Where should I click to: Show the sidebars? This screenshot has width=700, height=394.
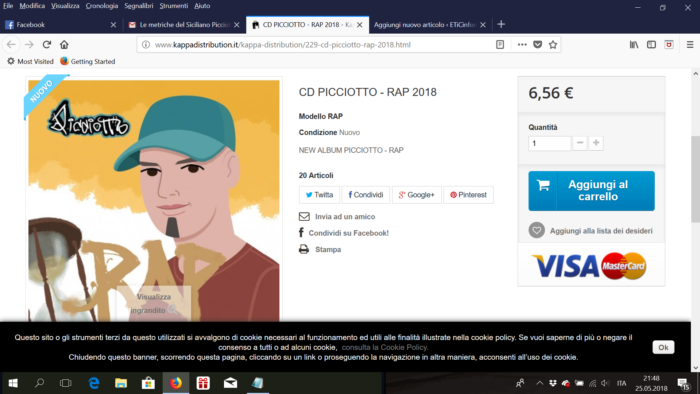click(x=651, y=45)
